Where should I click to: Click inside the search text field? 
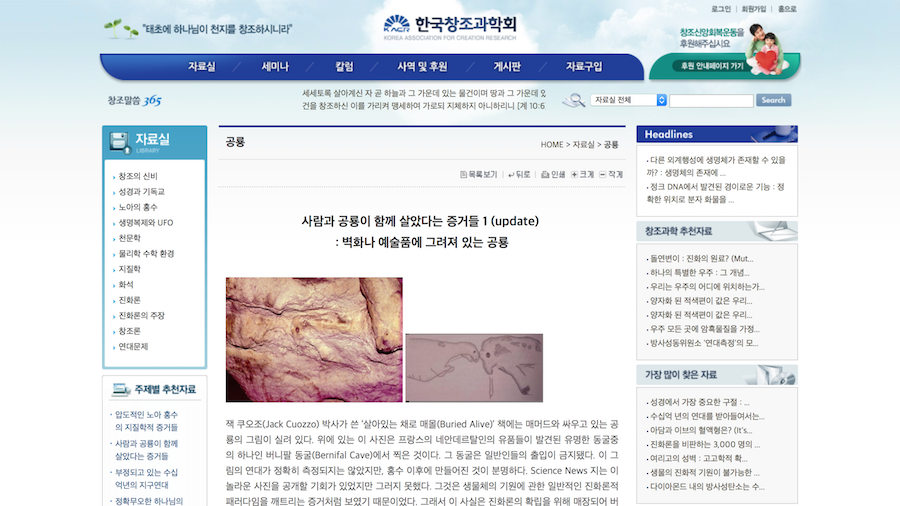[710, 100]
